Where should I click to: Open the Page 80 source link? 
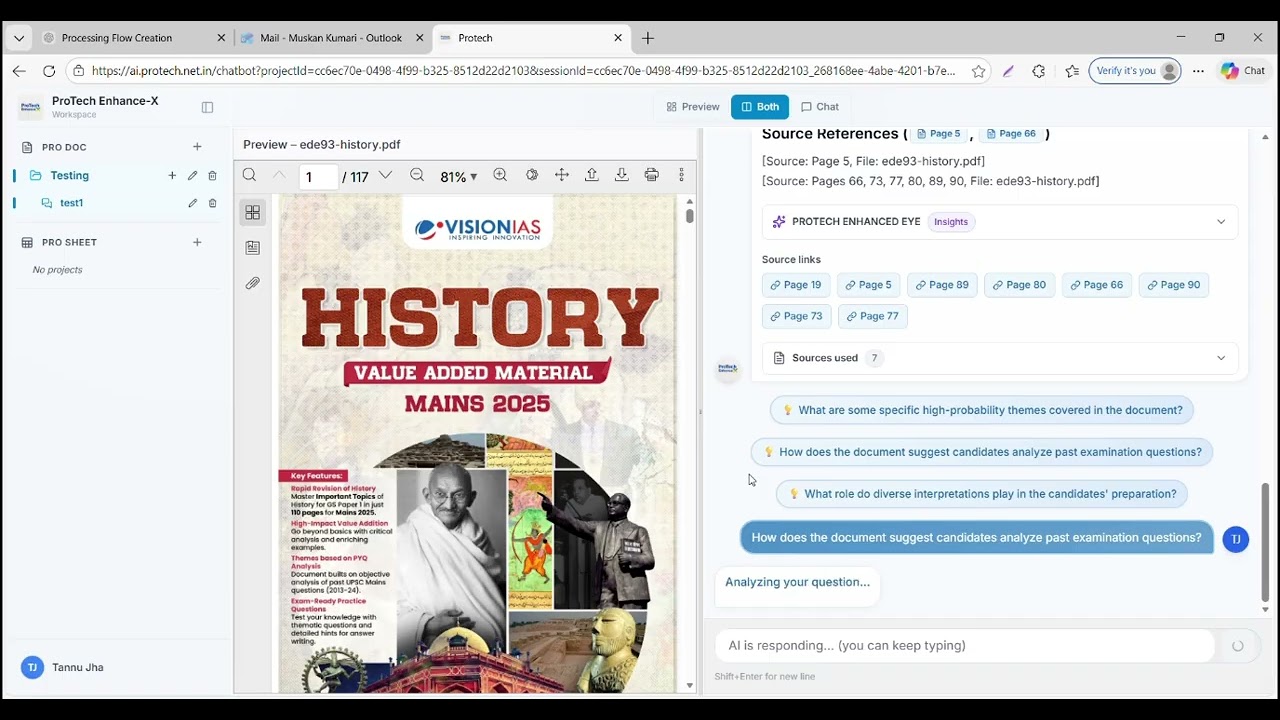(1019, 285)
